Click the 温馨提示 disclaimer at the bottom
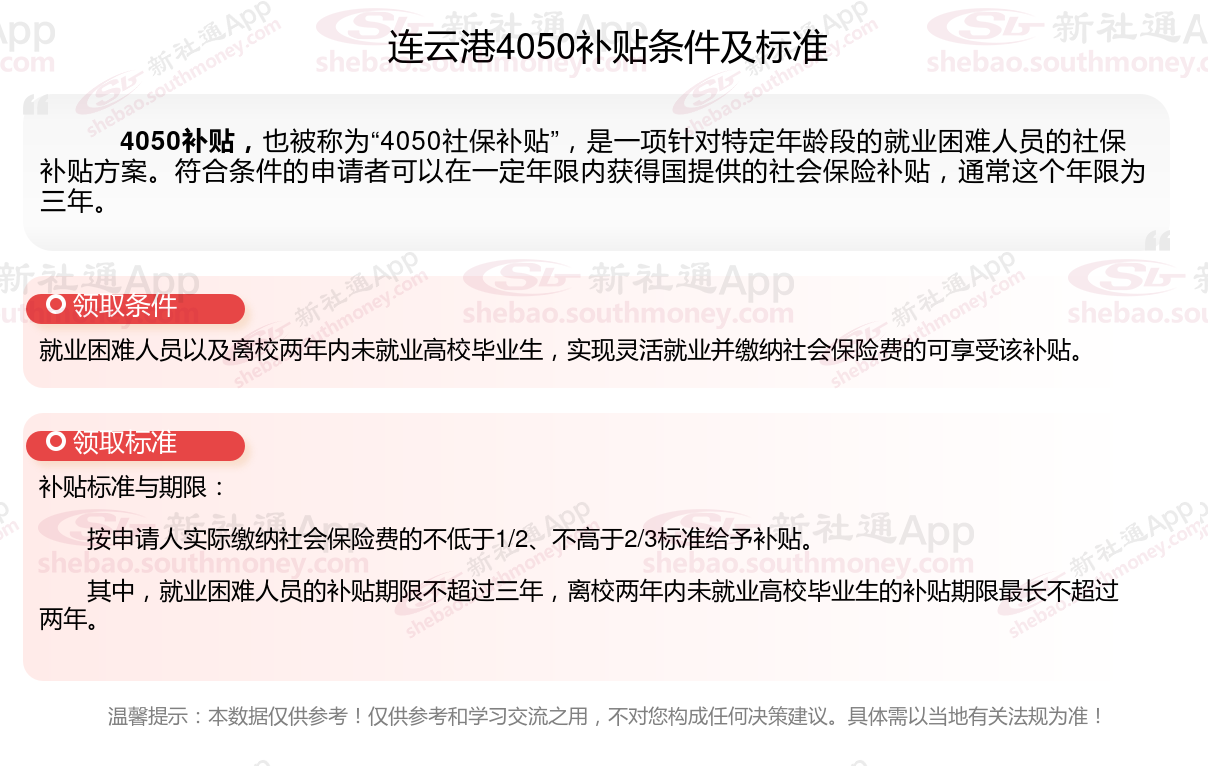1208x766 pixels. click(606, 716)
